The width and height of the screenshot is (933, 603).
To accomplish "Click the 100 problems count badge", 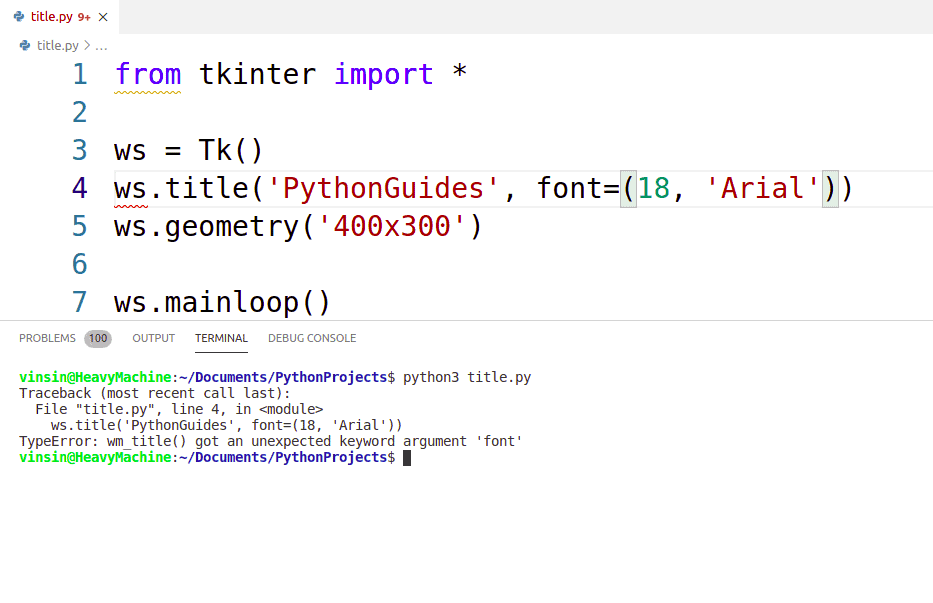I will (x=98, y=338).
